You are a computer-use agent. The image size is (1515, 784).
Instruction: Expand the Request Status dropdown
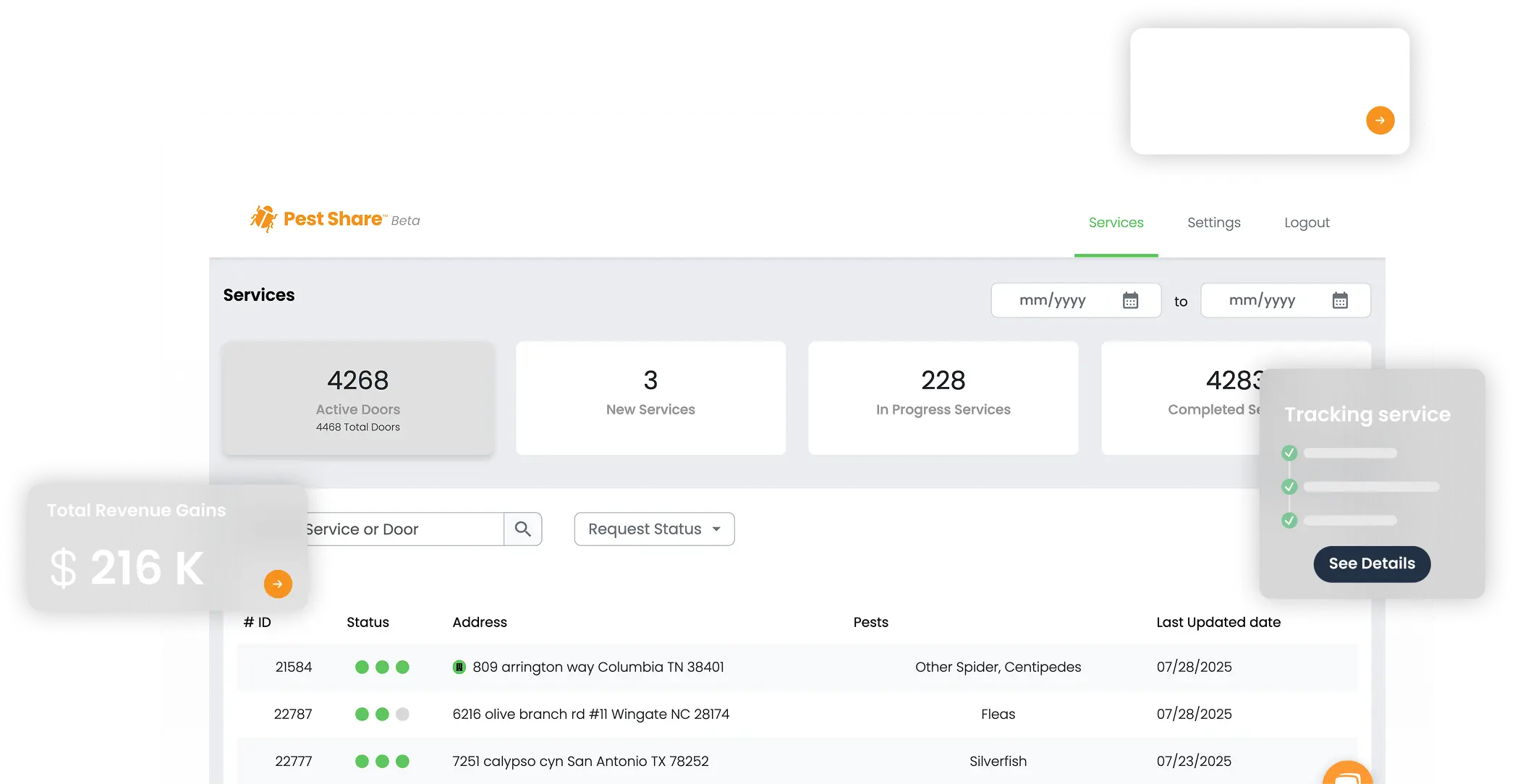coord(654,529)
